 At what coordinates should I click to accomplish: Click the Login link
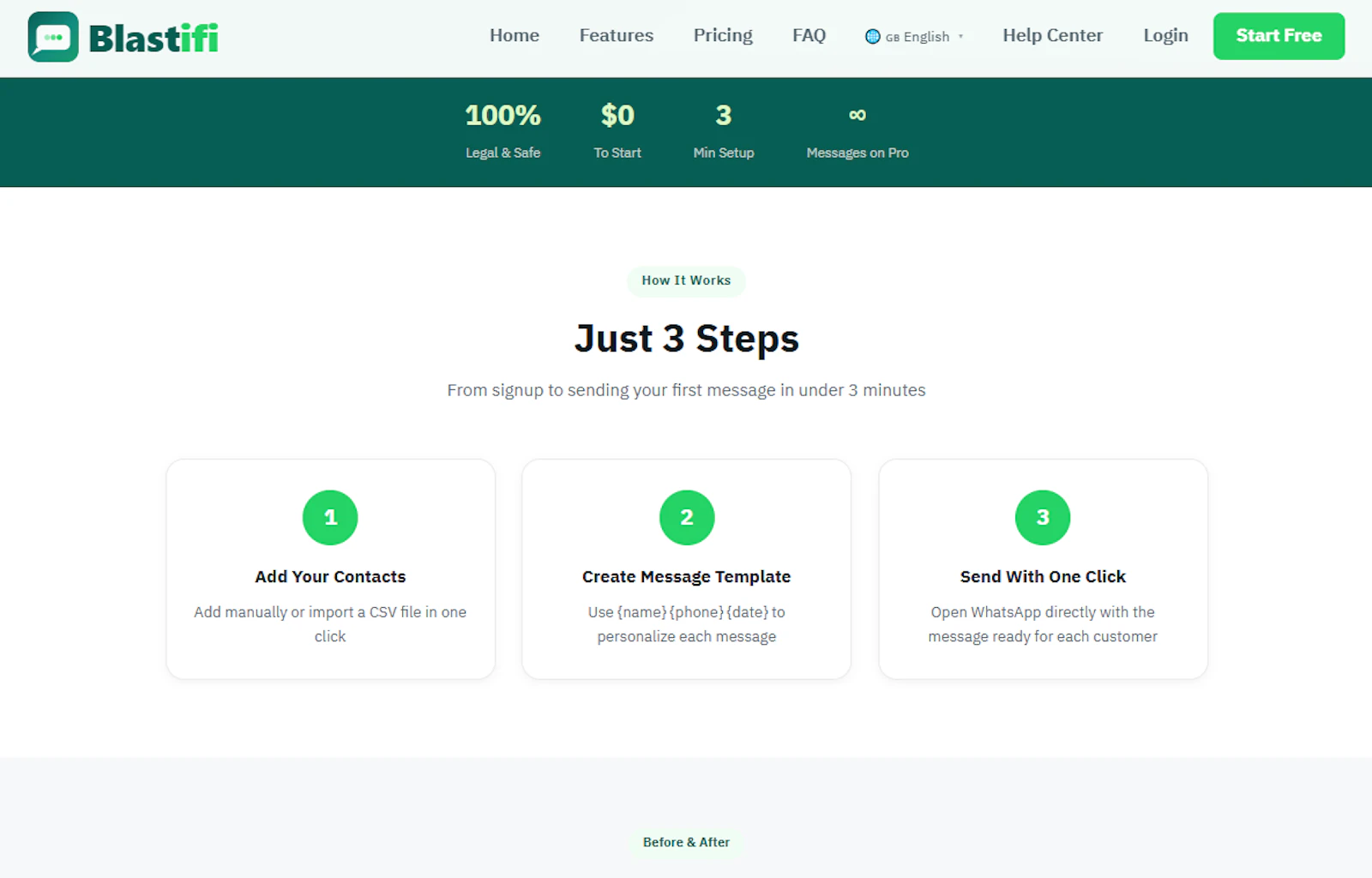pyautogui.click(x=1165, y=35)
